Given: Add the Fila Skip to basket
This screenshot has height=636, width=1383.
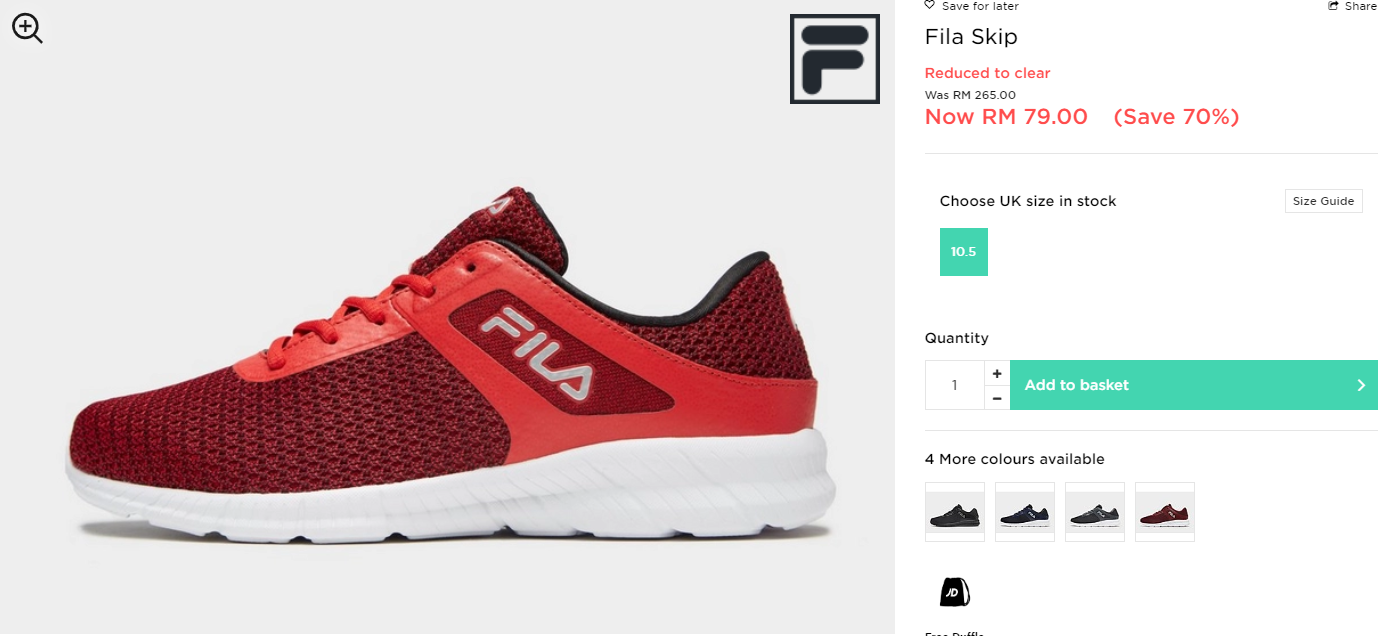Looking at the screenshot, I should tap(1193, 385).
